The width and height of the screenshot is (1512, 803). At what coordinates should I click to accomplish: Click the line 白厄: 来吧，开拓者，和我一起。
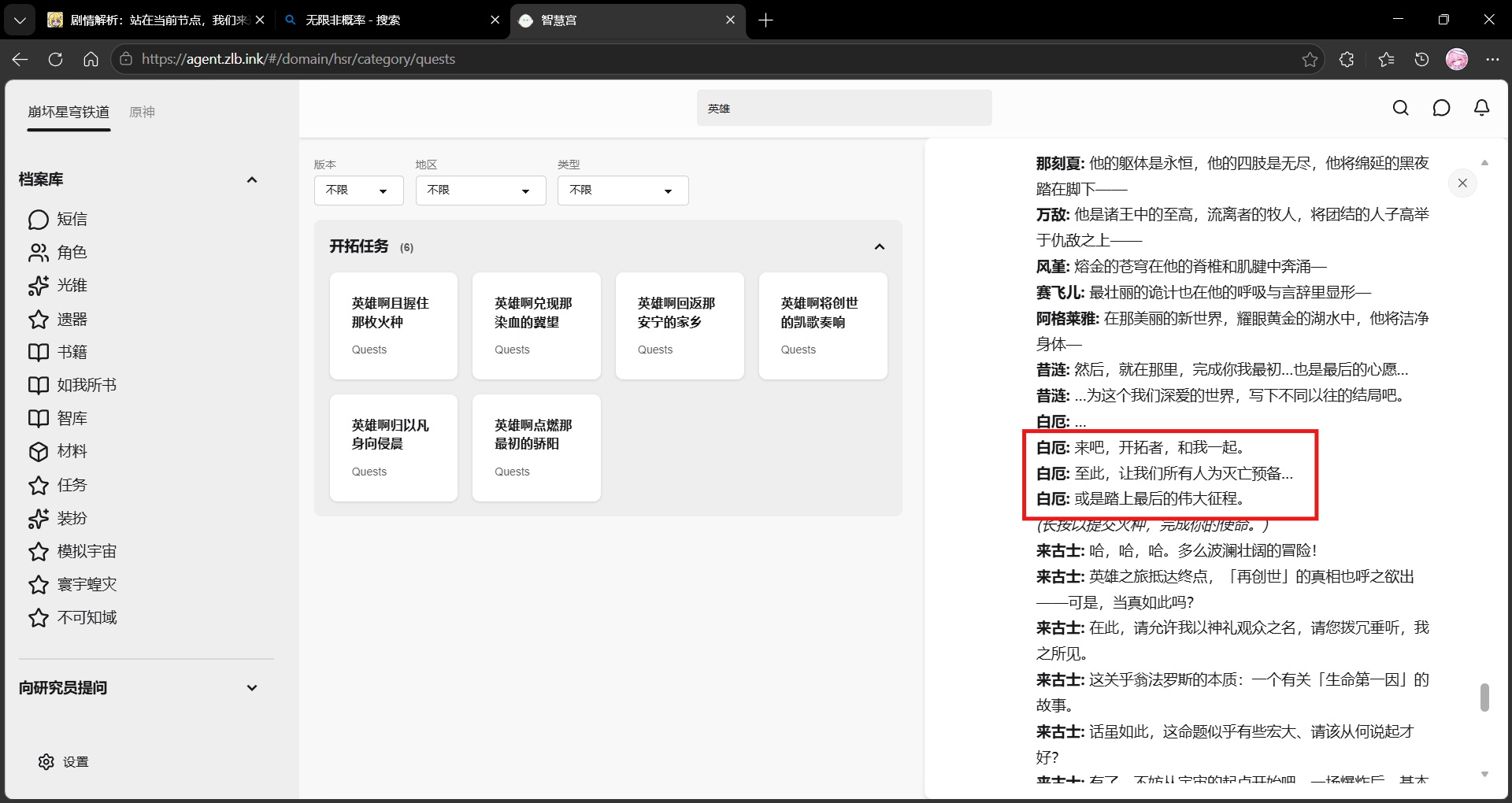click(1140, 448)
